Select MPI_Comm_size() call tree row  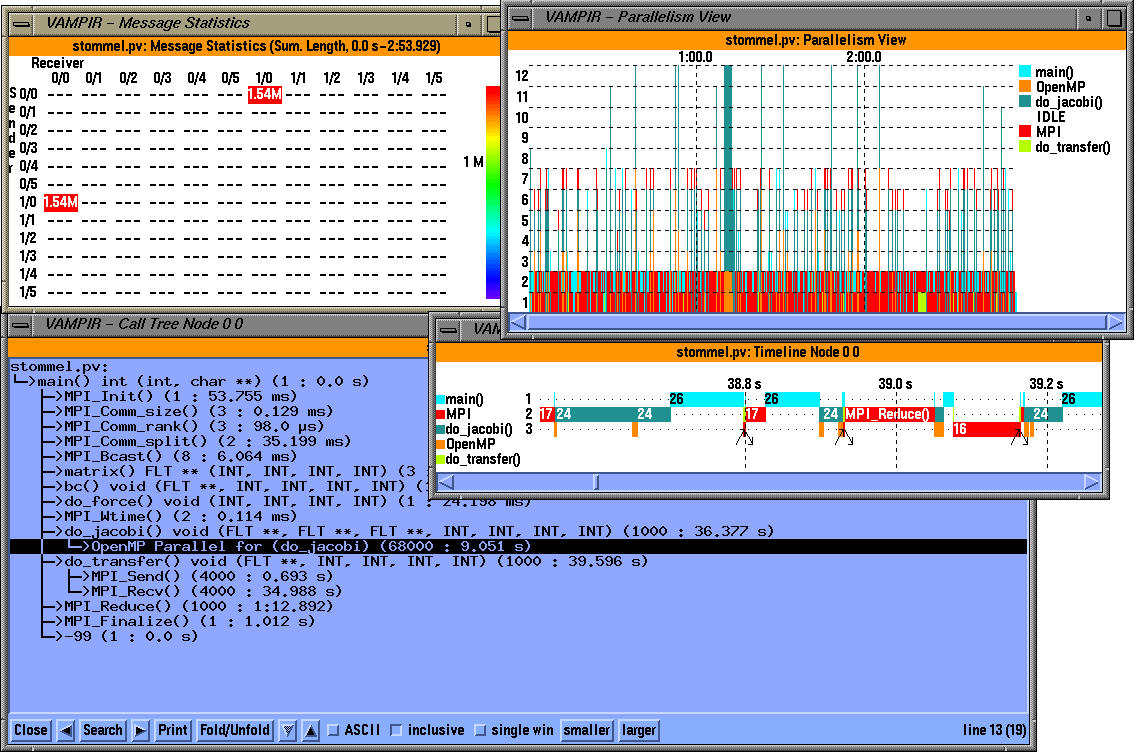pyautogui.click(x=199, y=411)
